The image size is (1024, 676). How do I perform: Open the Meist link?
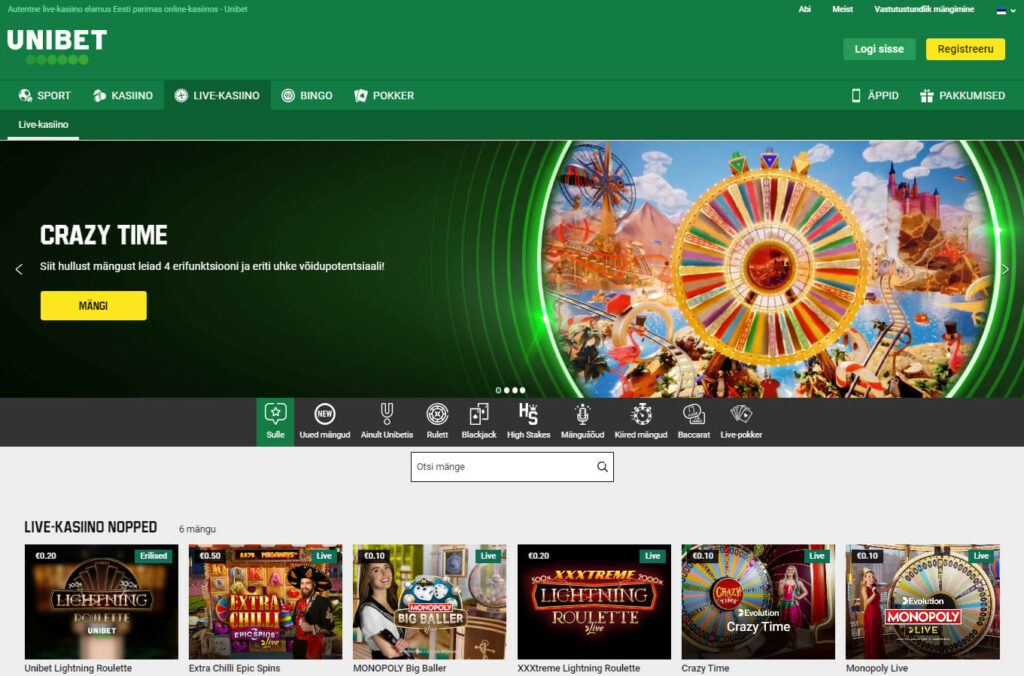click(842, 9)
